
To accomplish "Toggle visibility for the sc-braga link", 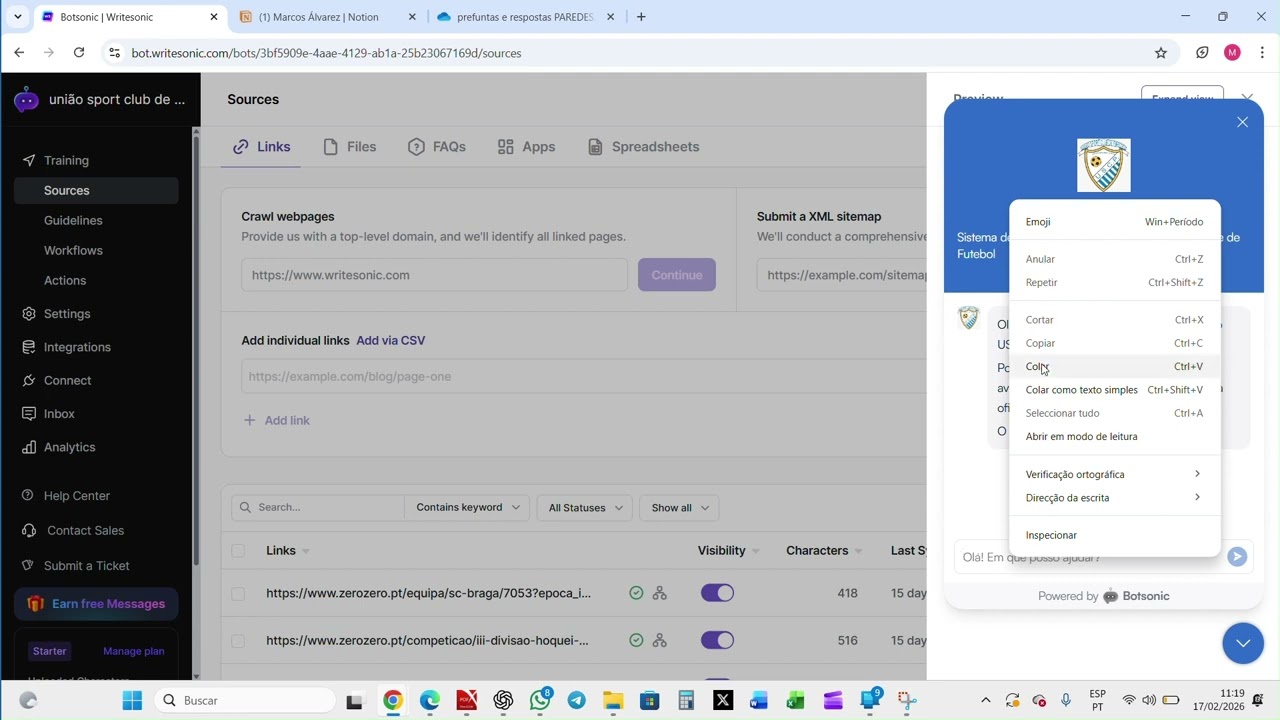I will coord(717,593).
